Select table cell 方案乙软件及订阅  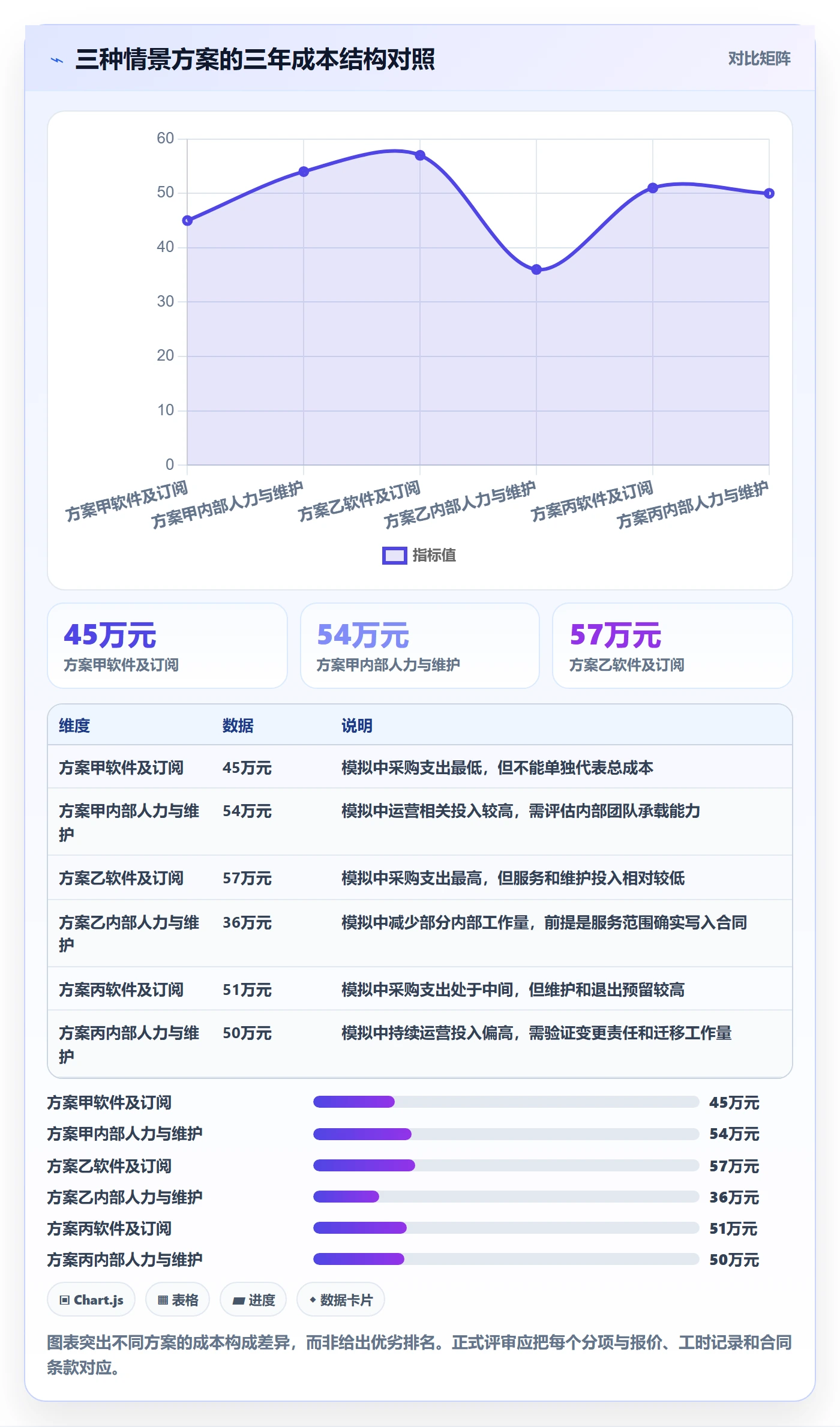click(x=121, y=878)
